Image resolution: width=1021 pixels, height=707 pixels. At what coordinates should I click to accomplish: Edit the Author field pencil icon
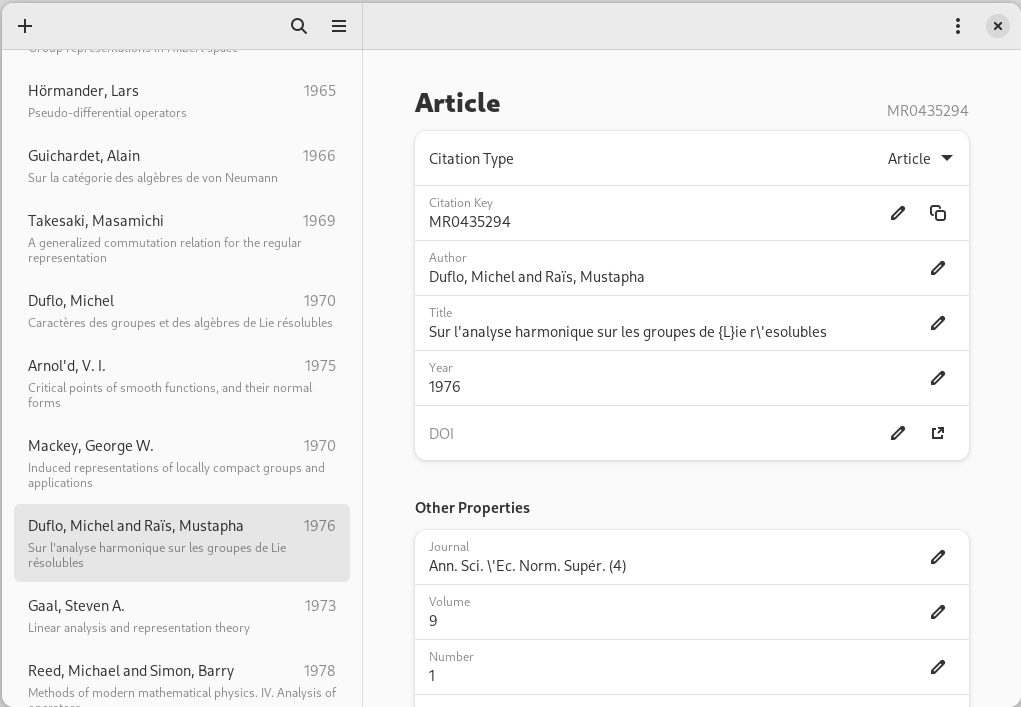click(x=938, y=268)
